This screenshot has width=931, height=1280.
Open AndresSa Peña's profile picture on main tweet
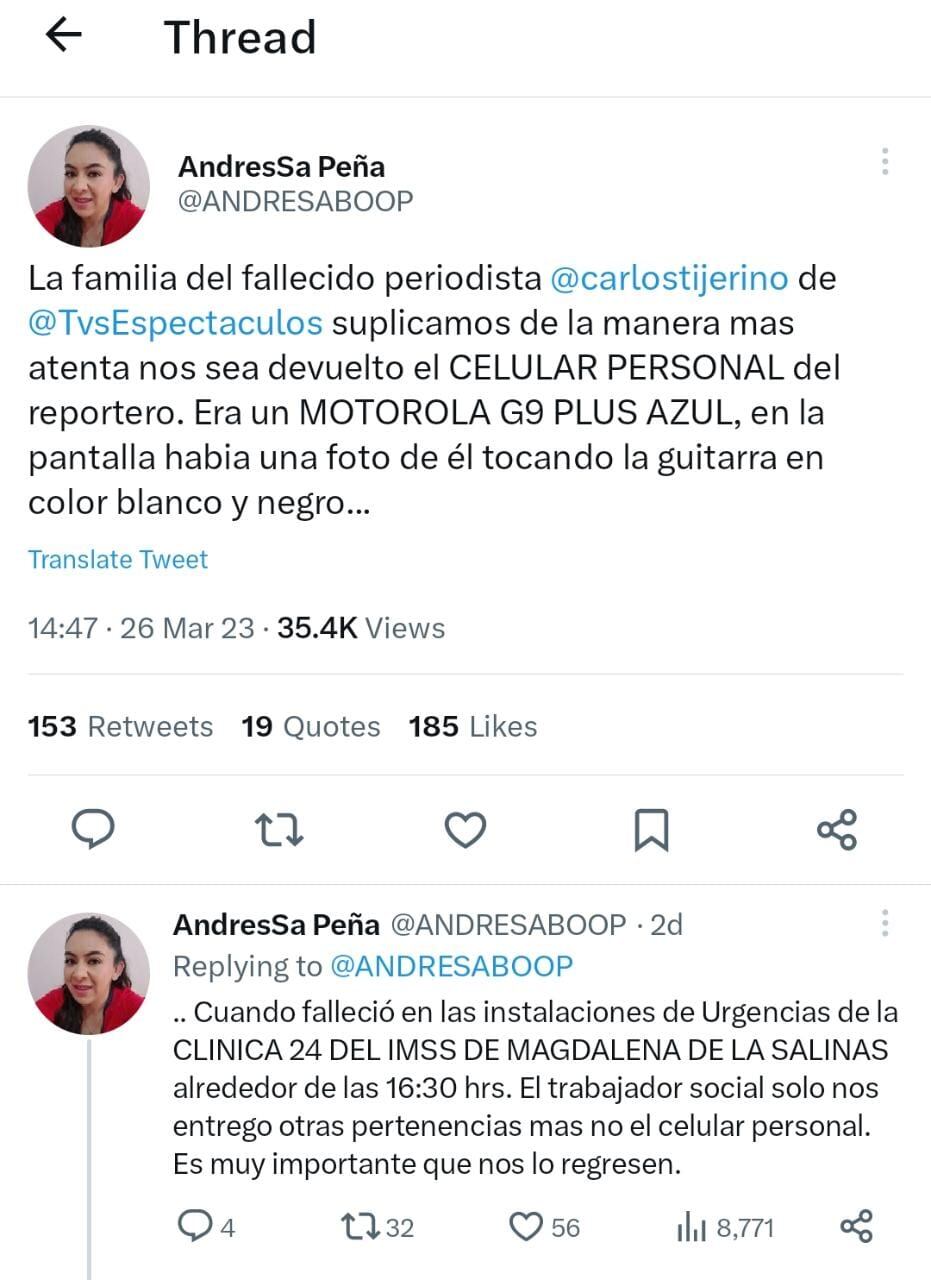(88, 186)
